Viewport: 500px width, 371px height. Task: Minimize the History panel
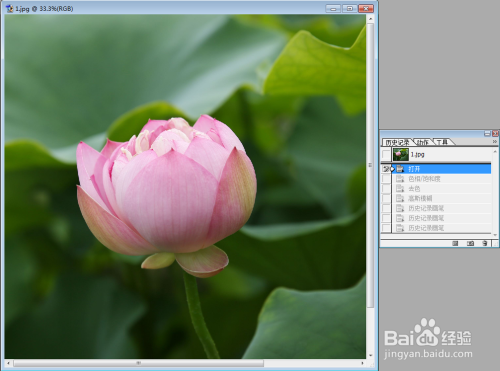(x=487, y=134)
